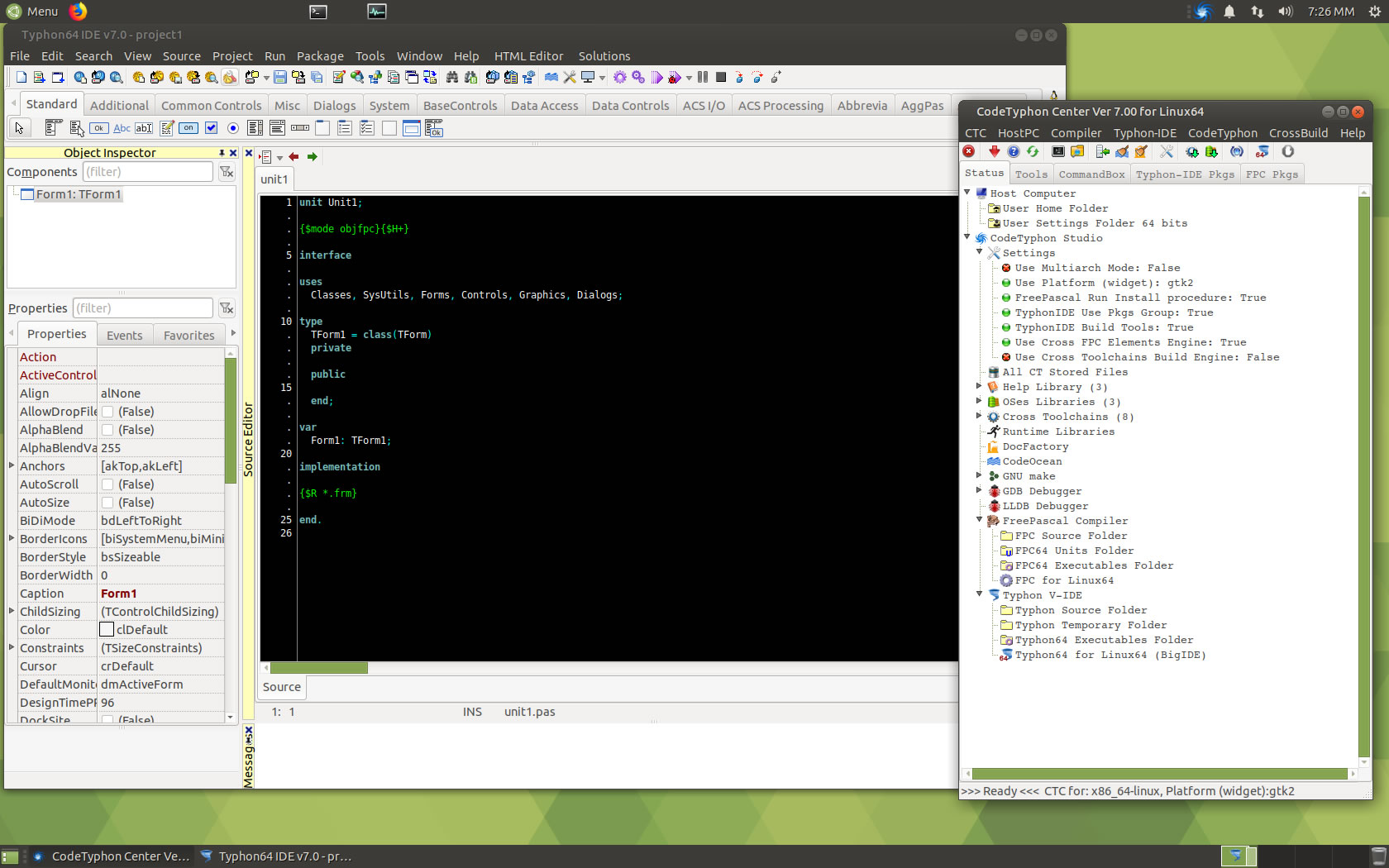Click the Typhon 64 icon in CTC toolbar
This screenshot has width=1389, height=868.
point(1262,151)
